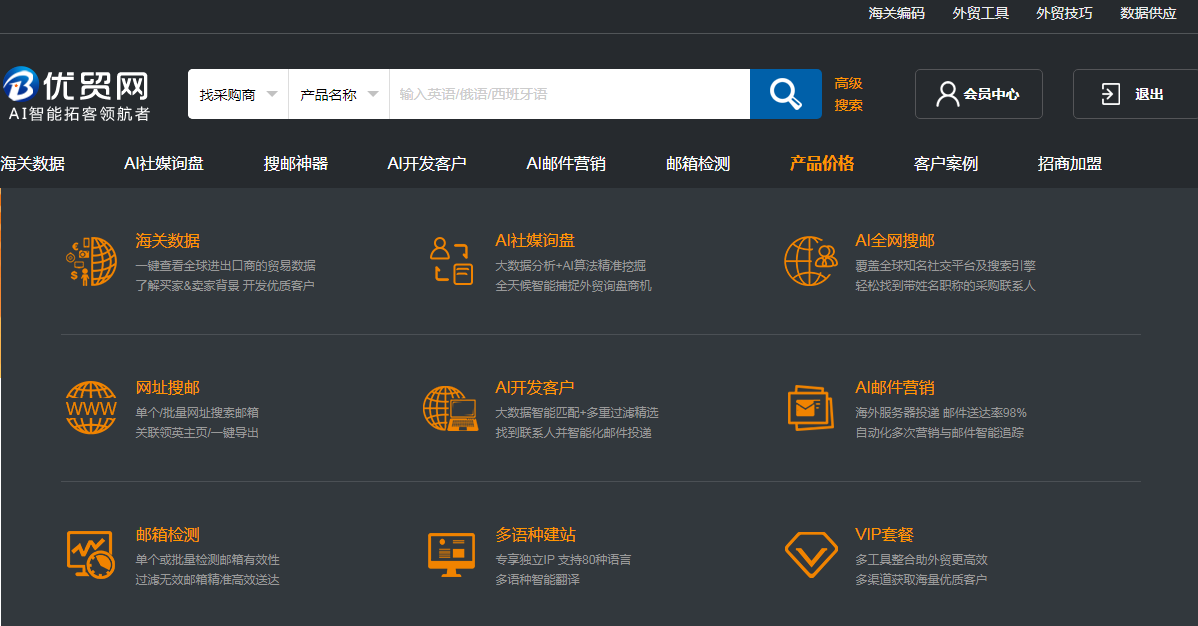Click text 过滤无效邮箱精准高效送达
The width and height of the screenshot is (1198, 626).
click(208, 579)
